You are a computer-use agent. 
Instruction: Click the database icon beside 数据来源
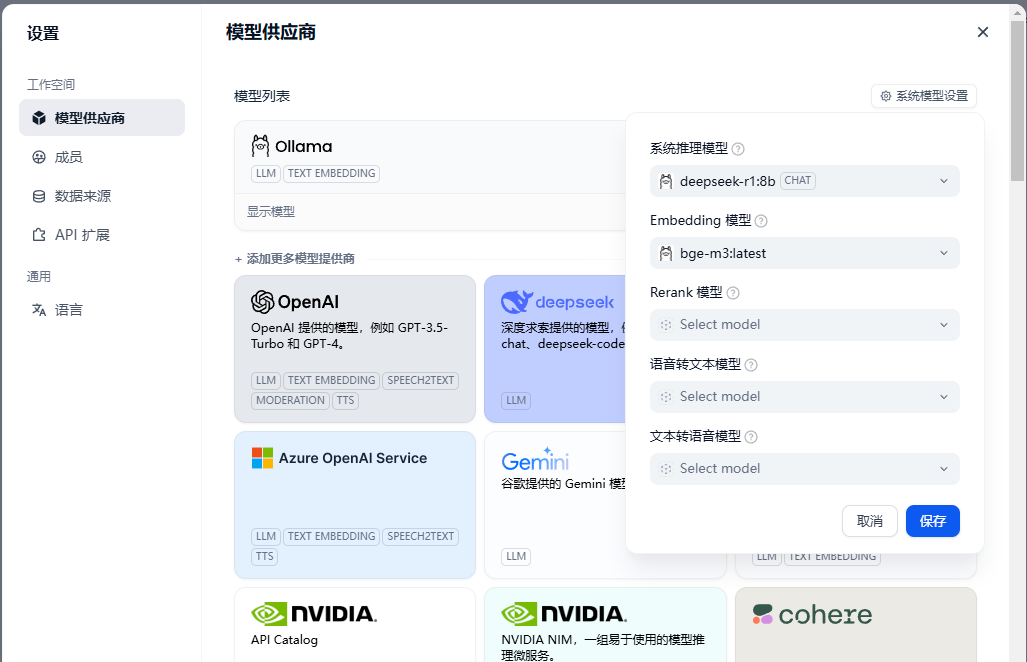click(39, 196)
